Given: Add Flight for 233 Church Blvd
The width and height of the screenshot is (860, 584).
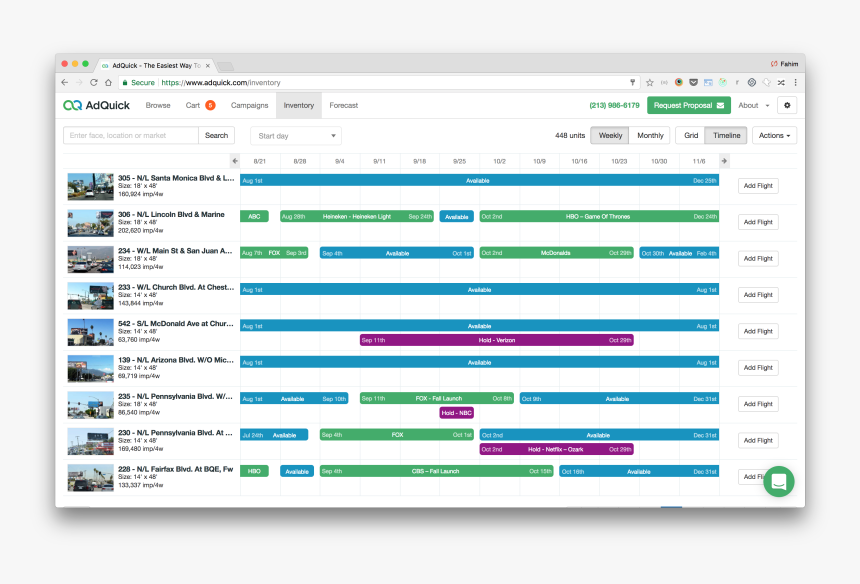Looking at the screenshot, I should pos(758,295).
